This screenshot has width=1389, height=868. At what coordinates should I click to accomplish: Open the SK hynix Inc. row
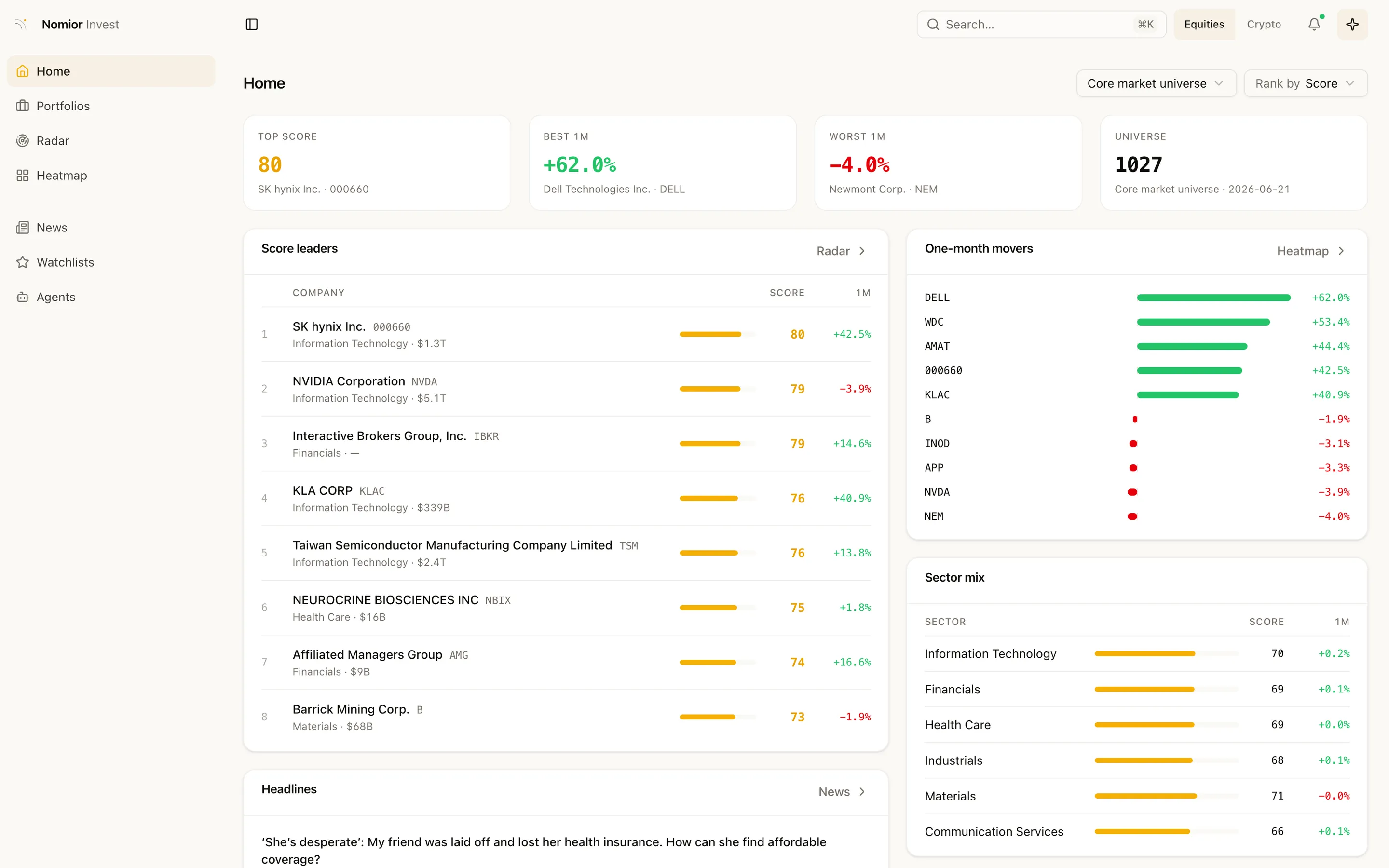566,334
